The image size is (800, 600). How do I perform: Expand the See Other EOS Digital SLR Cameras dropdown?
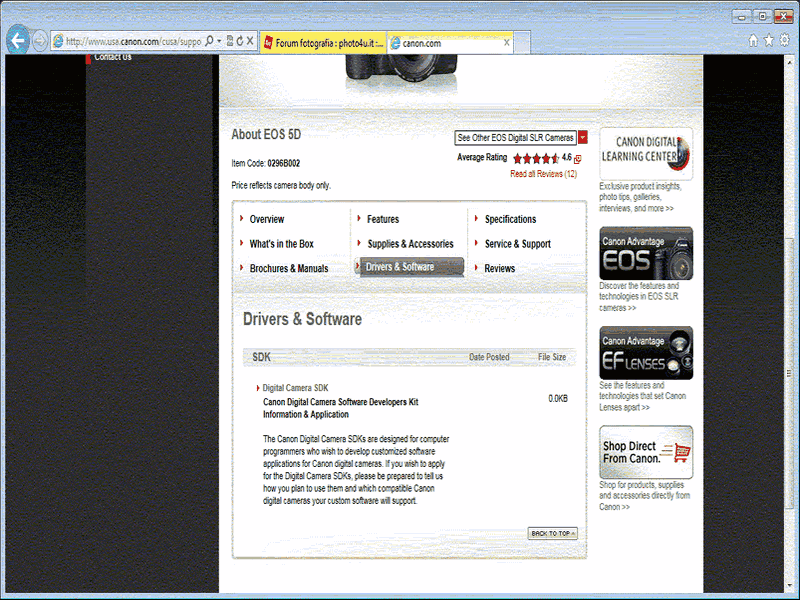(583, 138)
